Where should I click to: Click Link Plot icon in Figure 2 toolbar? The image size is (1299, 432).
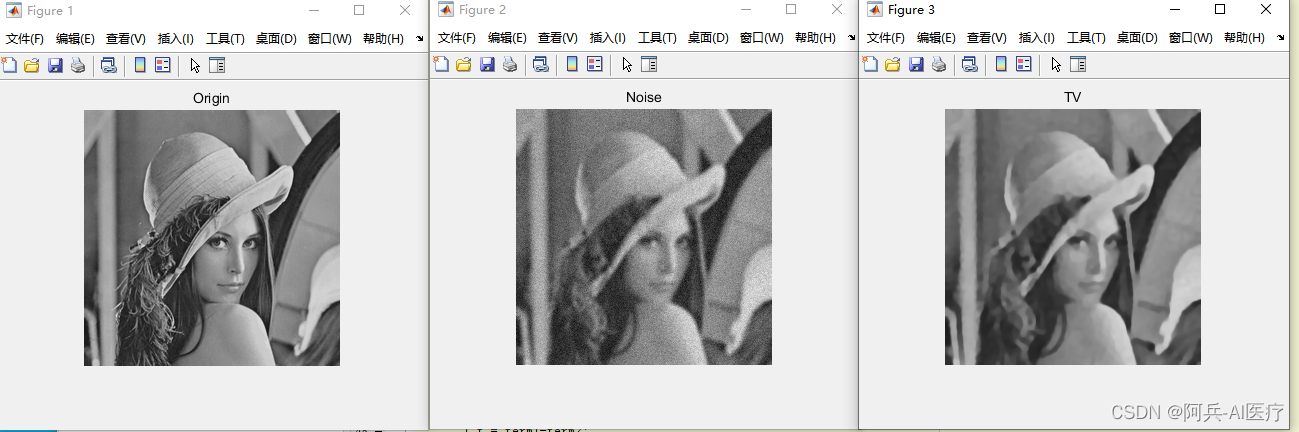click(x=540, y=65)
